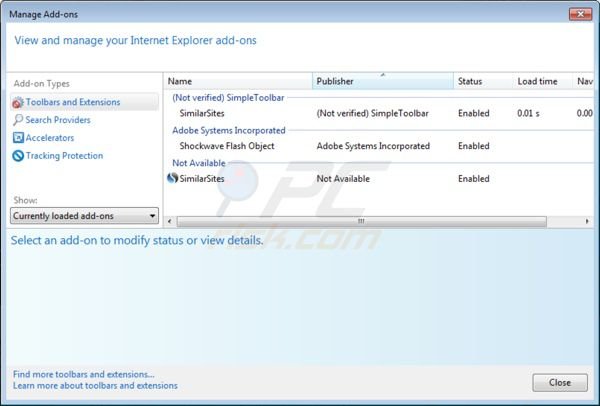The image size is (600, 406).
Task: Click the horizontal scrollbar right arrow
Action: point(587,221)
